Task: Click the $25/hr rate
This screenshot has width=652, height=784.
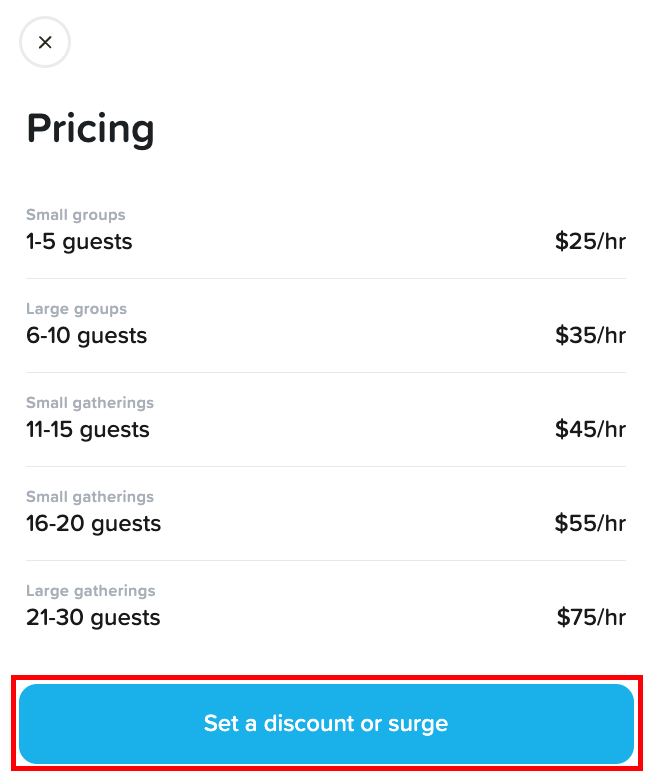Action: click(590, 242)
